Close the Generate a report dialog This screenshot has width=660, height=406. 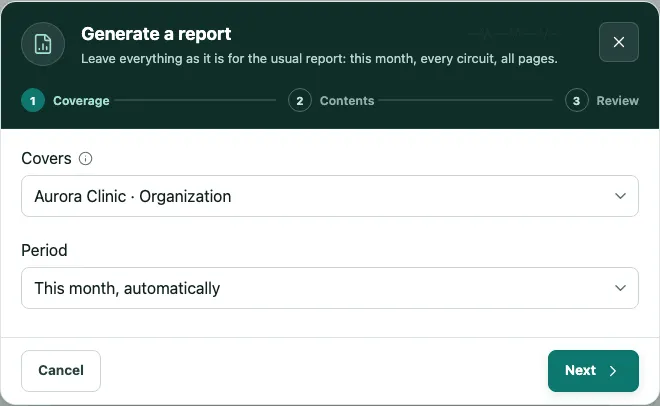click(x=618, y=42)
